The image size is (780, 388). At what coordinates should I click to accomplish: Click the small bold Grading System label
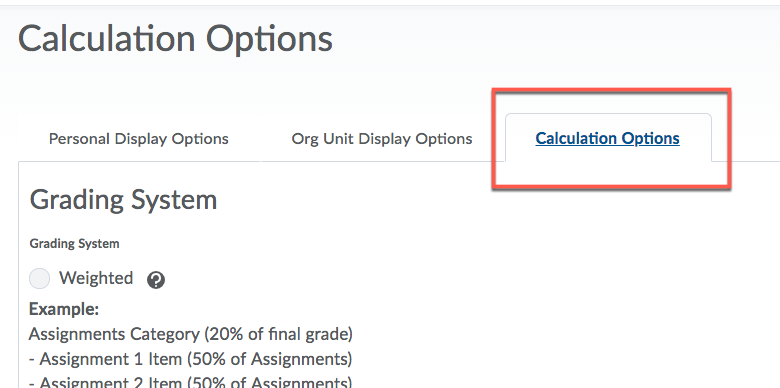pos(75,244)
